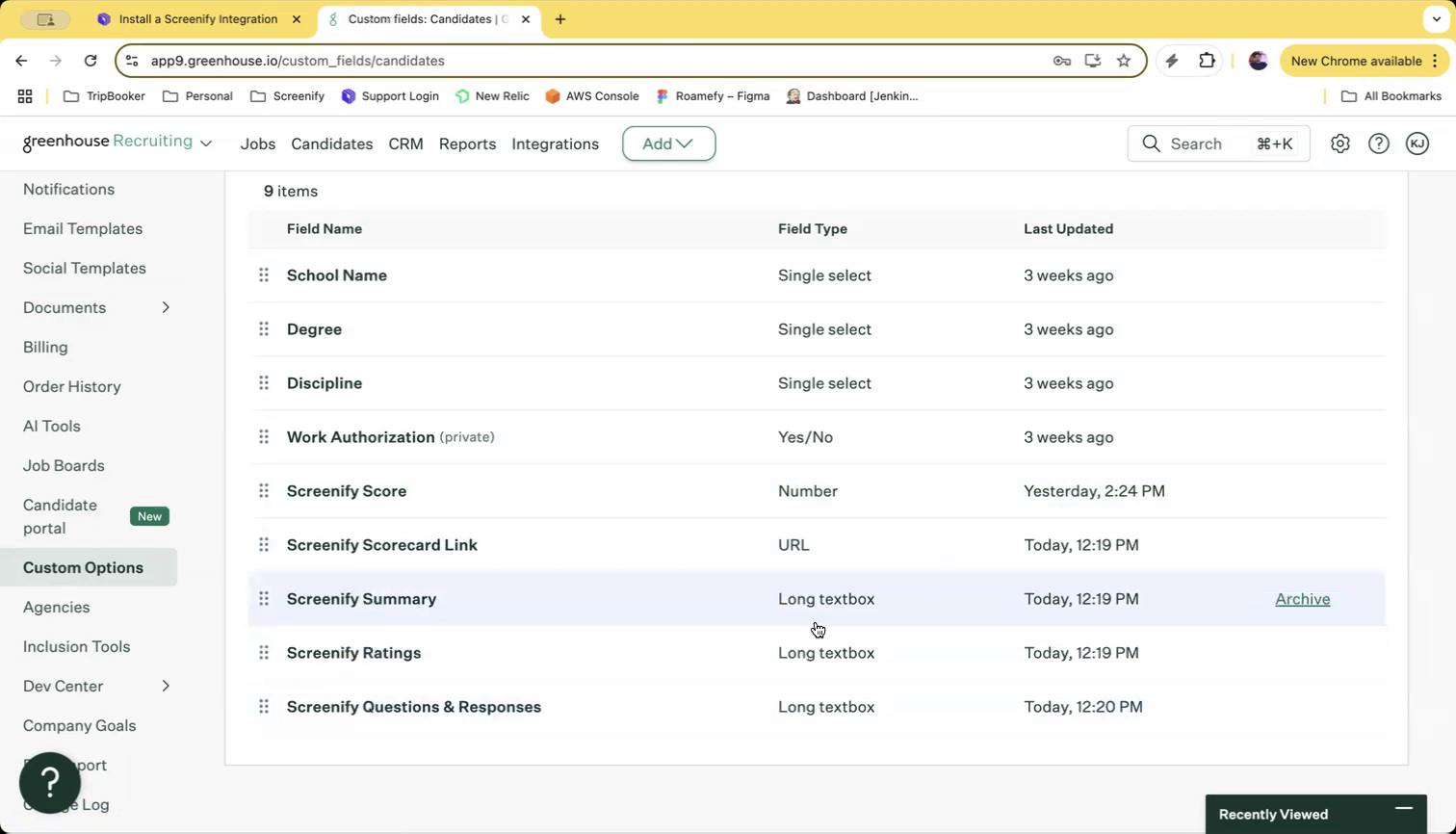Open Inclusion Tools in sidebar
This screenshot has height=834, width=1456.
(77, 647)
